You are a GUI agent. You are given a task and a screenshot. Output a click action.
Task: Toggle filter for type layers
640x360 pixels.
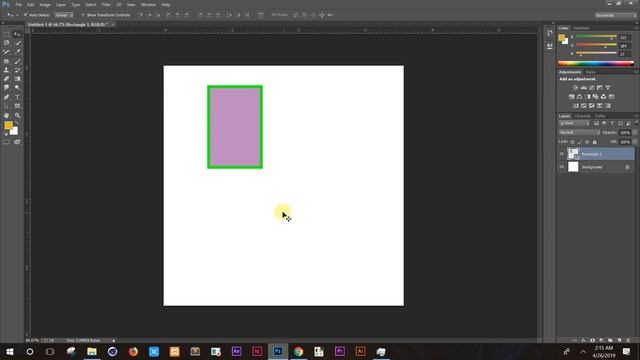tap(612, 123)
